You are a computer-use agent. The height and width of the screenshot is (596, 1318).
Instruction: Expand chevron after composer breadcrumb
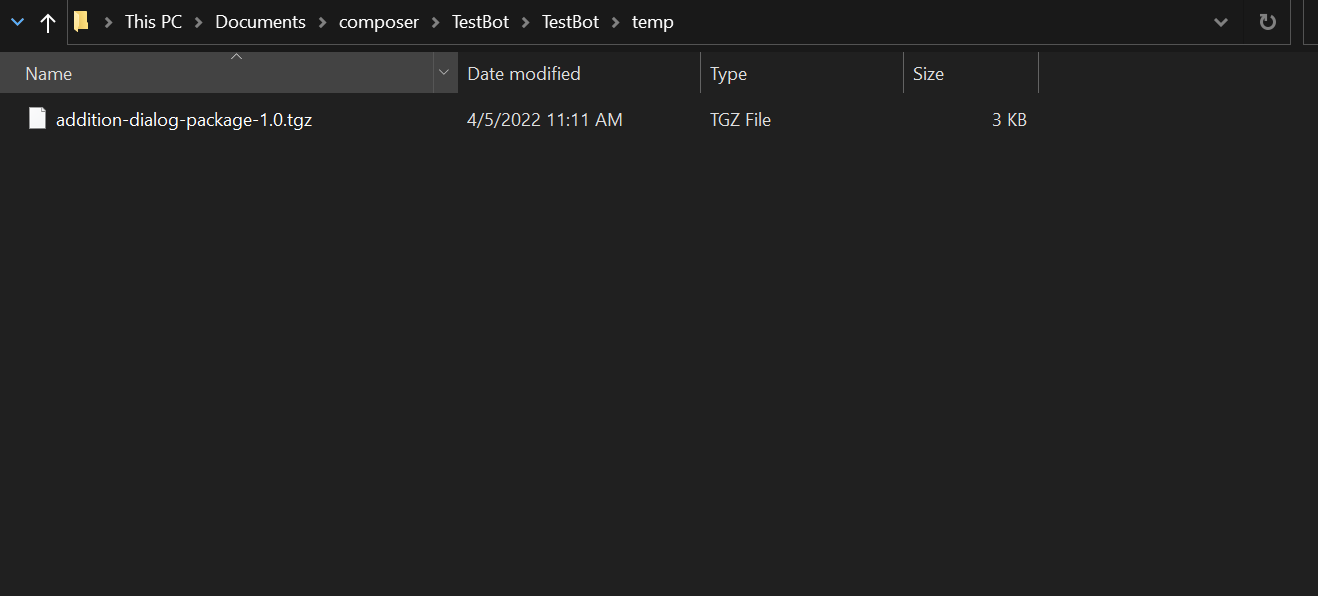coord(436,22)
